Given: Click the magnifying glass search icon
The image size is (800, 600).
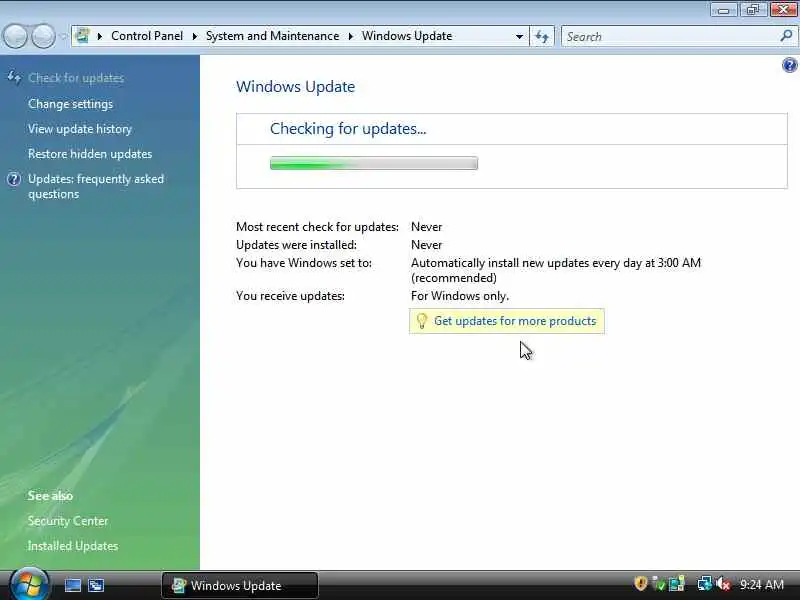Looking at the screenshot, I should 786,36.
